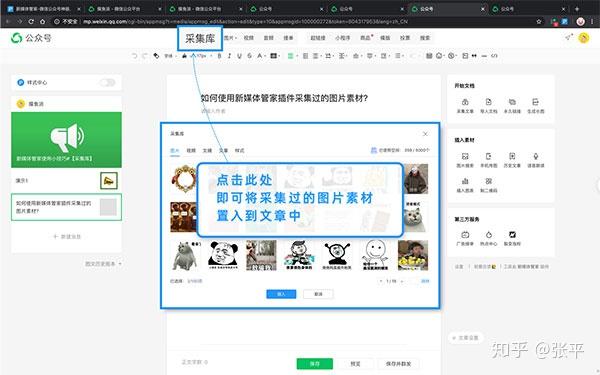Click the blue 插入 button in dialog
The width and height of the screenshot is (600, 375).
(x=281, y=294)
